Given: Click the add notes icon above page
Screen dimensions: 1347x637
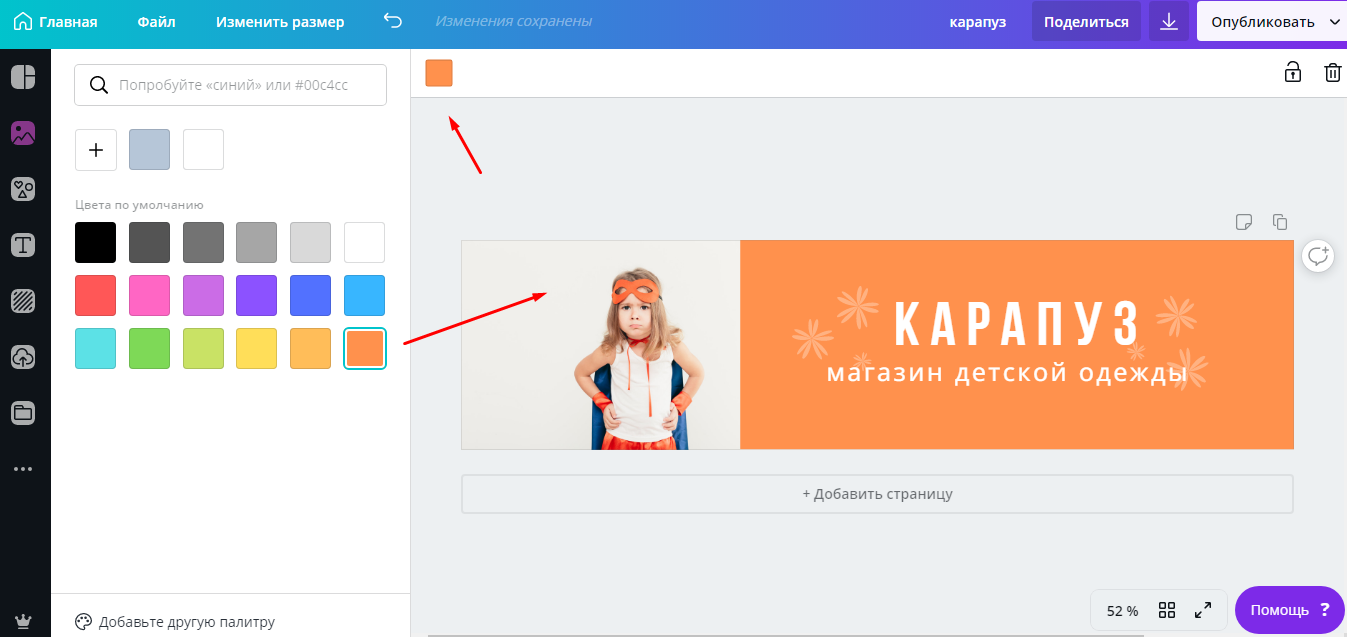Looking at the screenshot, I should pos(1244,221).
